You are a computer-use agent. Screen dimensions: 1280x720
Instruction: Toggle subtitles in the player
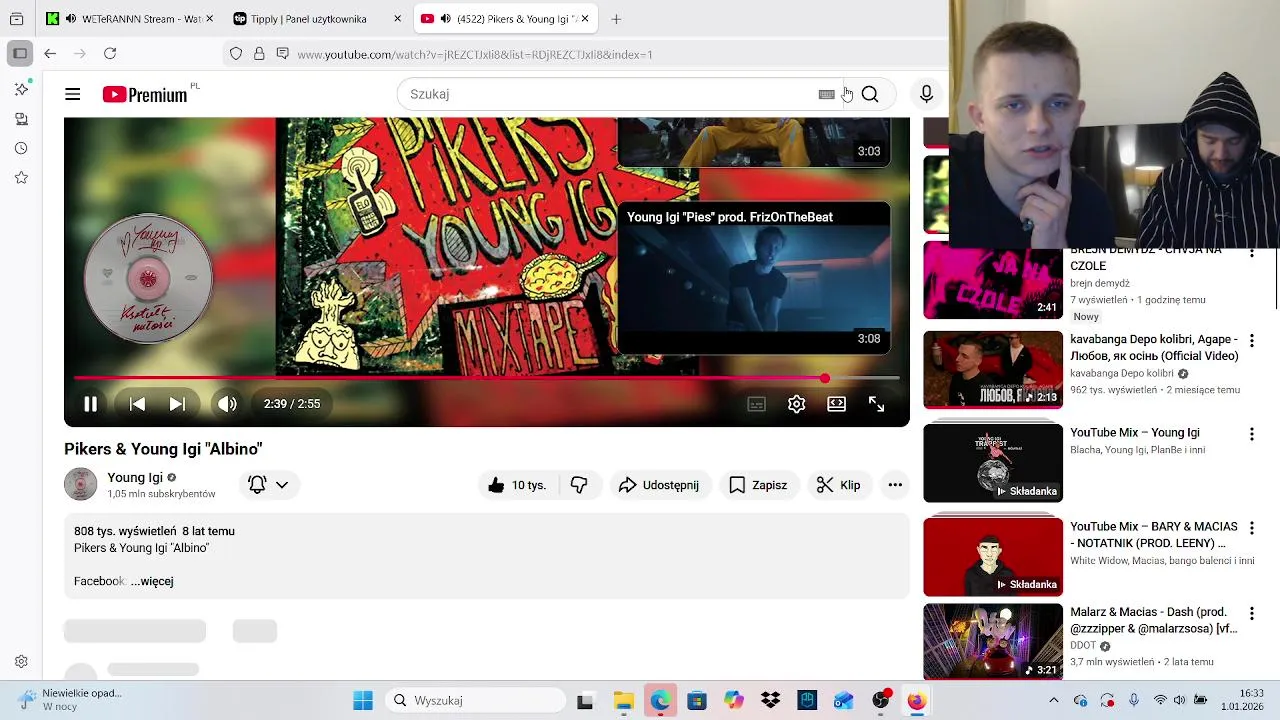[757, 404]
